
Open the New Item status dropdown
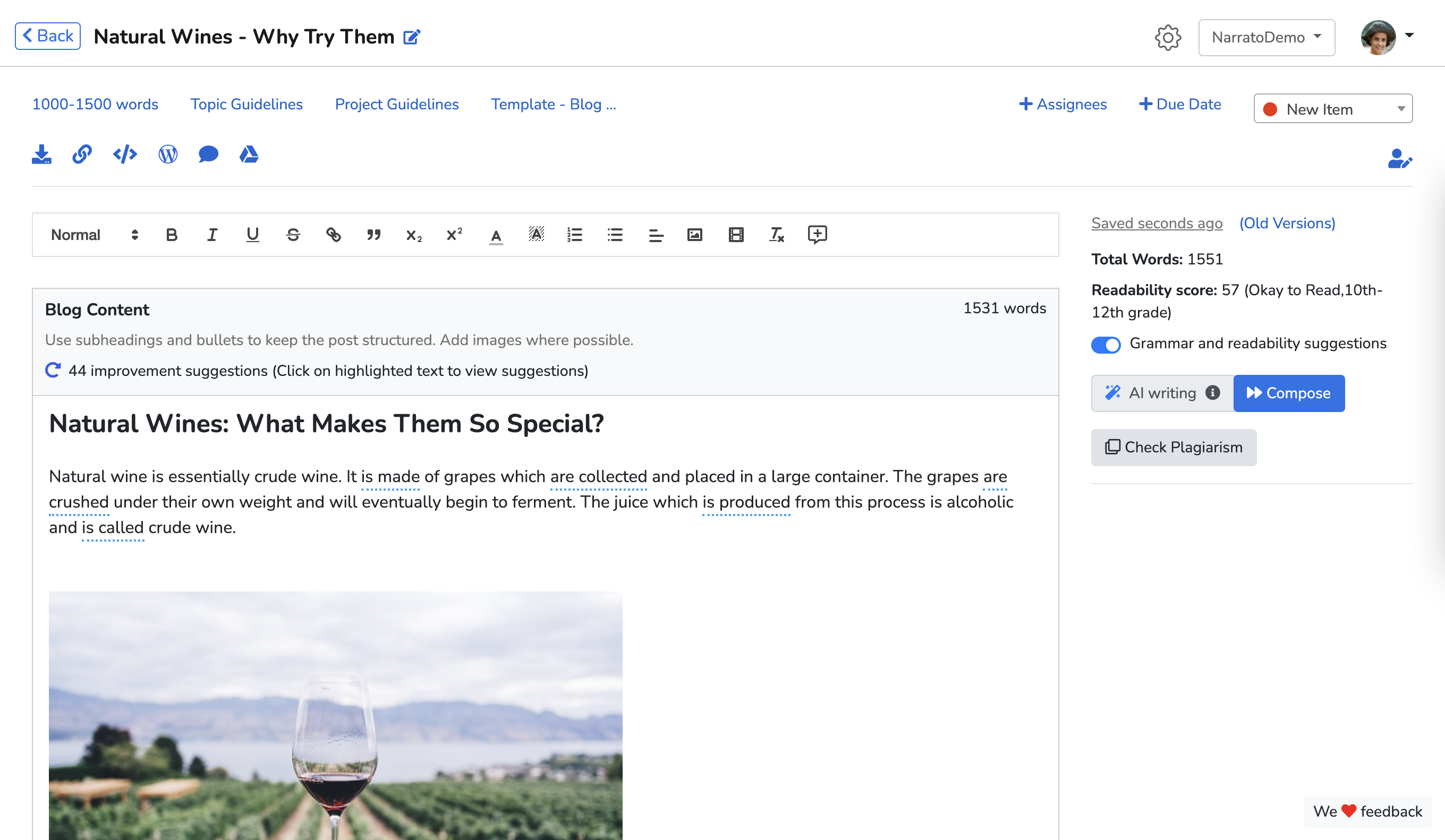1332,109
